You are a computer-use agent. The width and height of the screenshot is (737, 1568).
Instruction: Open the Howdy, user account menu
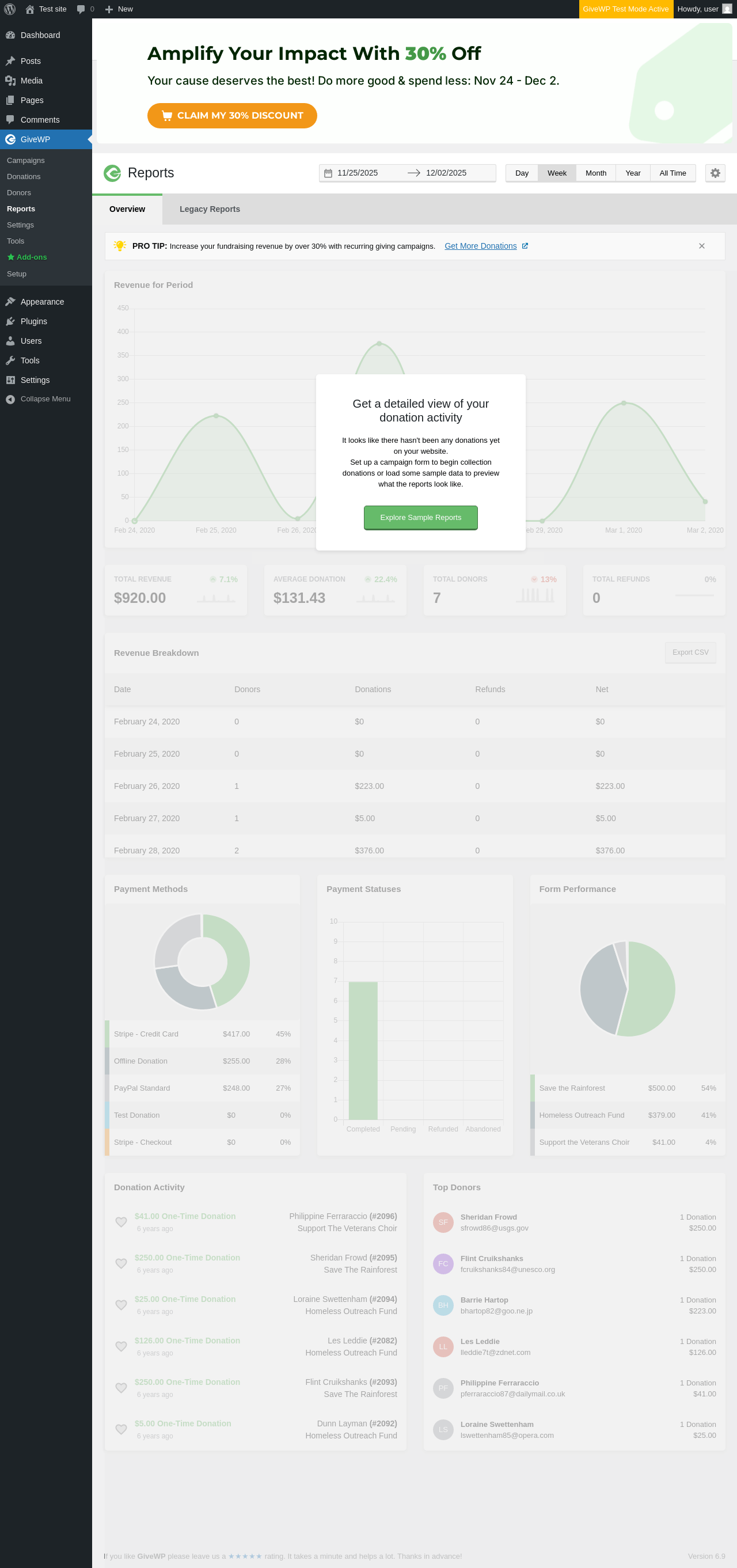click(705, 9)
